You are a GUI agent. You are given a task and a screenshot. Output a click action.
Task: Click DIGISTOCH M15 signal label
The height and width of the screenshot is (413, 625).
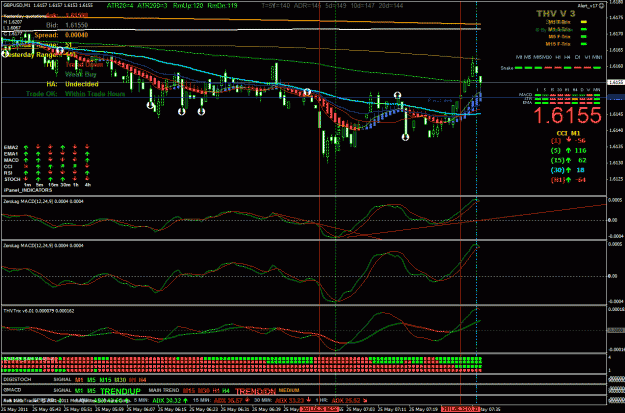click(106, 380)
